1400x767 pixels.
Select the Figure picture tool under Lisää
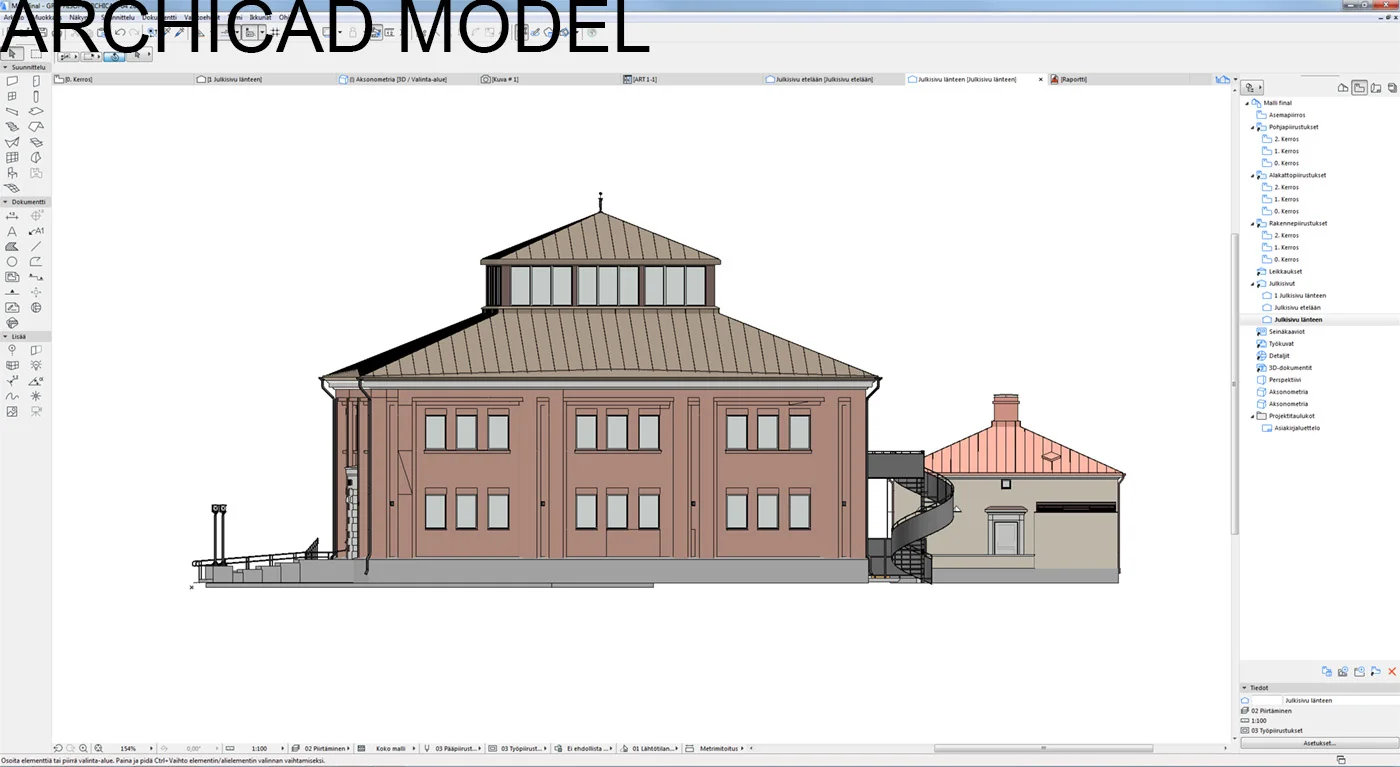click(x=12, y=411)
